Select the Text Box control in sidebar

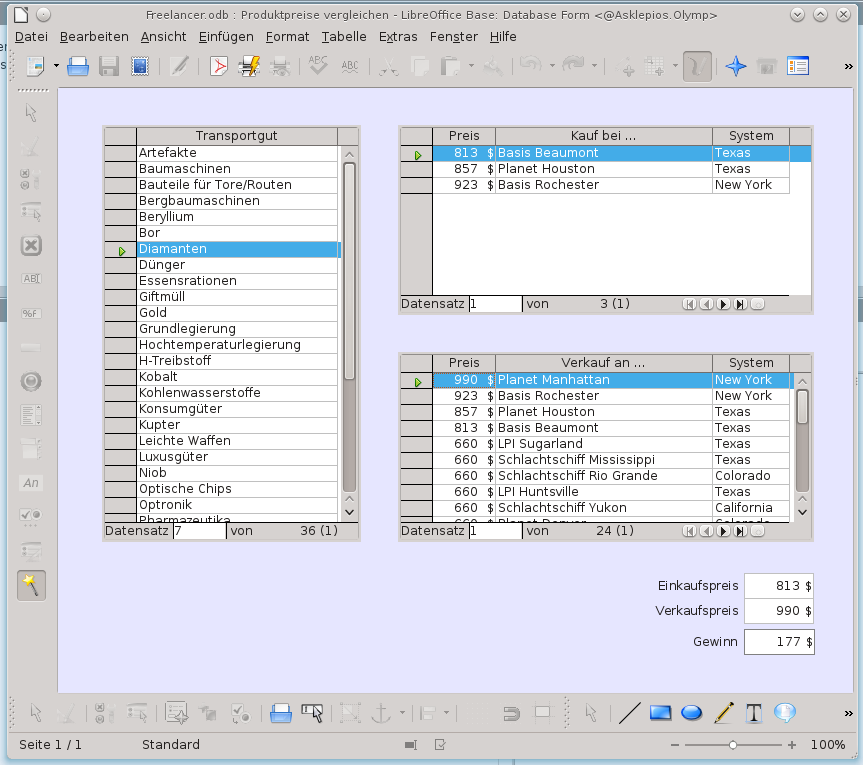(31, 279)
